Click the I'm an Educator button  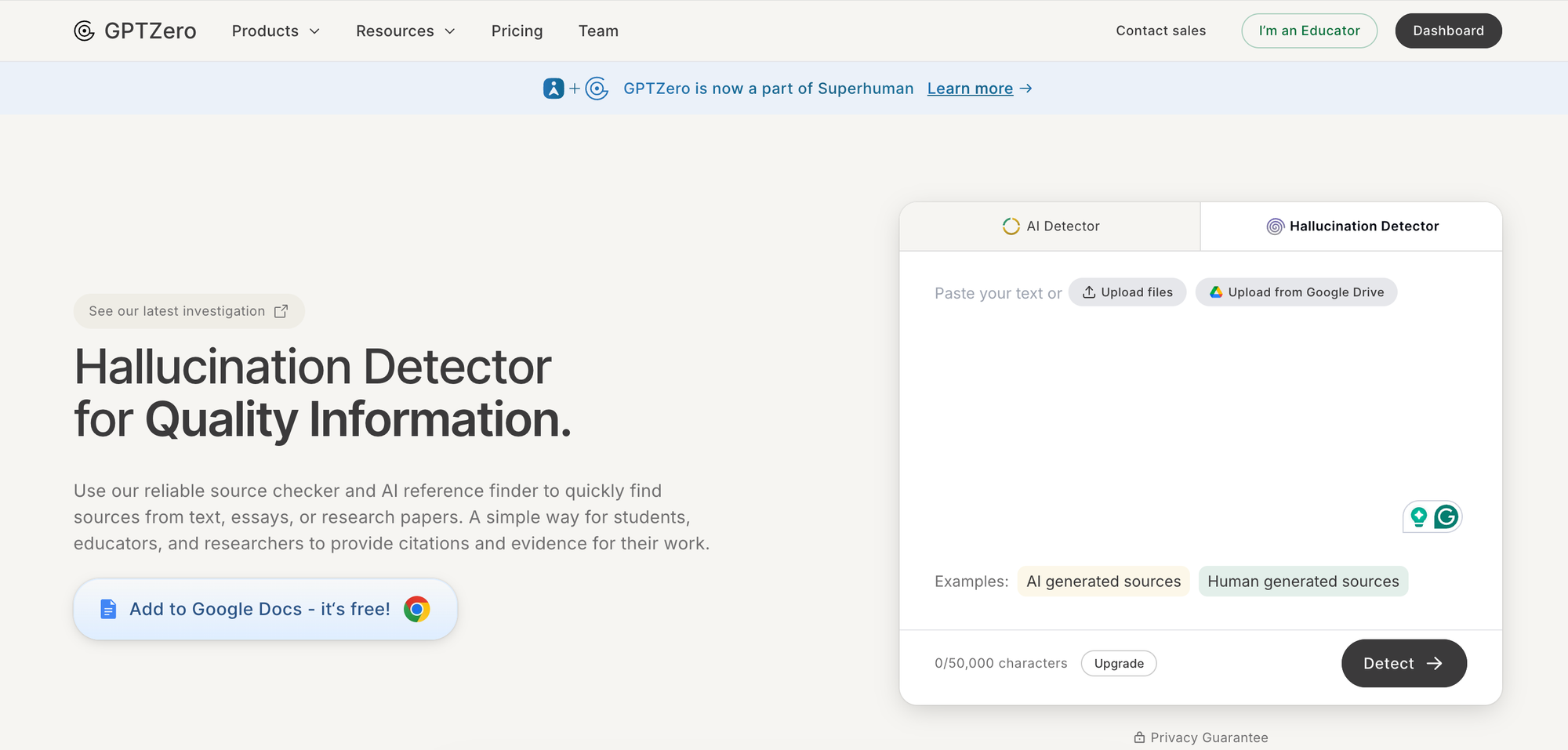pos(1309,31)
